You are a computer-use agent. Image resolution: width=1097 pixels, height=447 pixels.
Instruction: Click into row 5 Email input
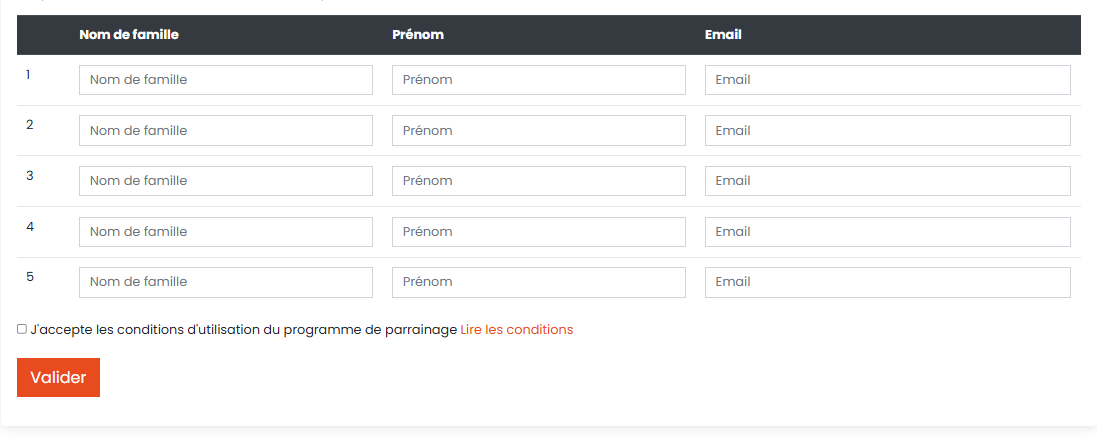point(887,282)
